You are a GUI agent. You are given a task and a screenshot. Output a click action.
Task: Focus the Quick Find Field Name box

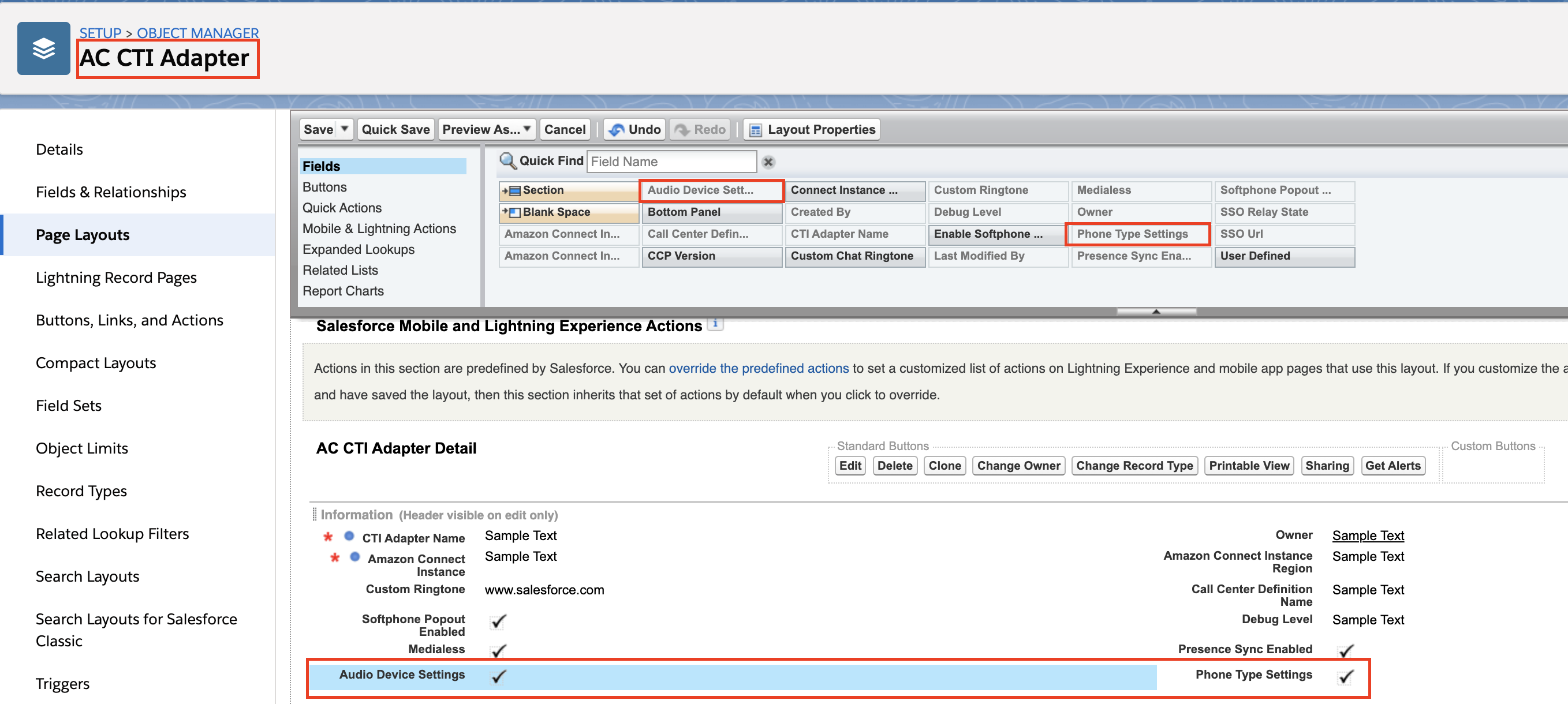[671, 162]
